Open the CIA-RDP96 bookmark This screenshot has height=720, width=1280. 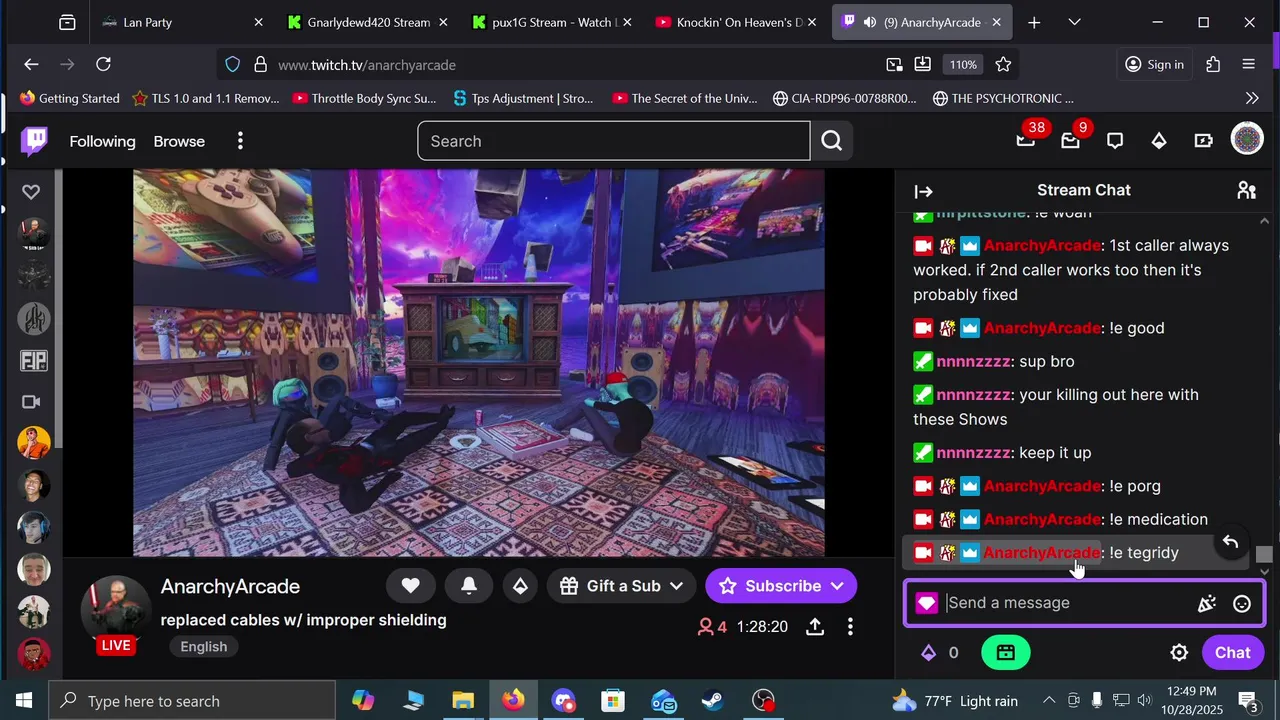point(845,98)
